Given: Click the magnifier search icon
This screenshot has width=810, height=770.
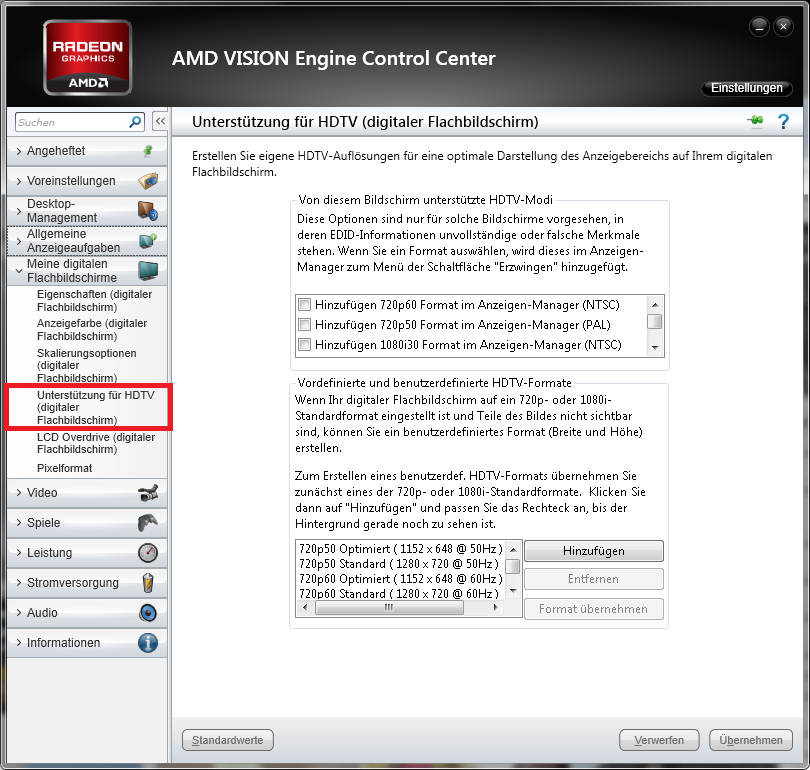Looking at the screenshot, I should 135,122.
